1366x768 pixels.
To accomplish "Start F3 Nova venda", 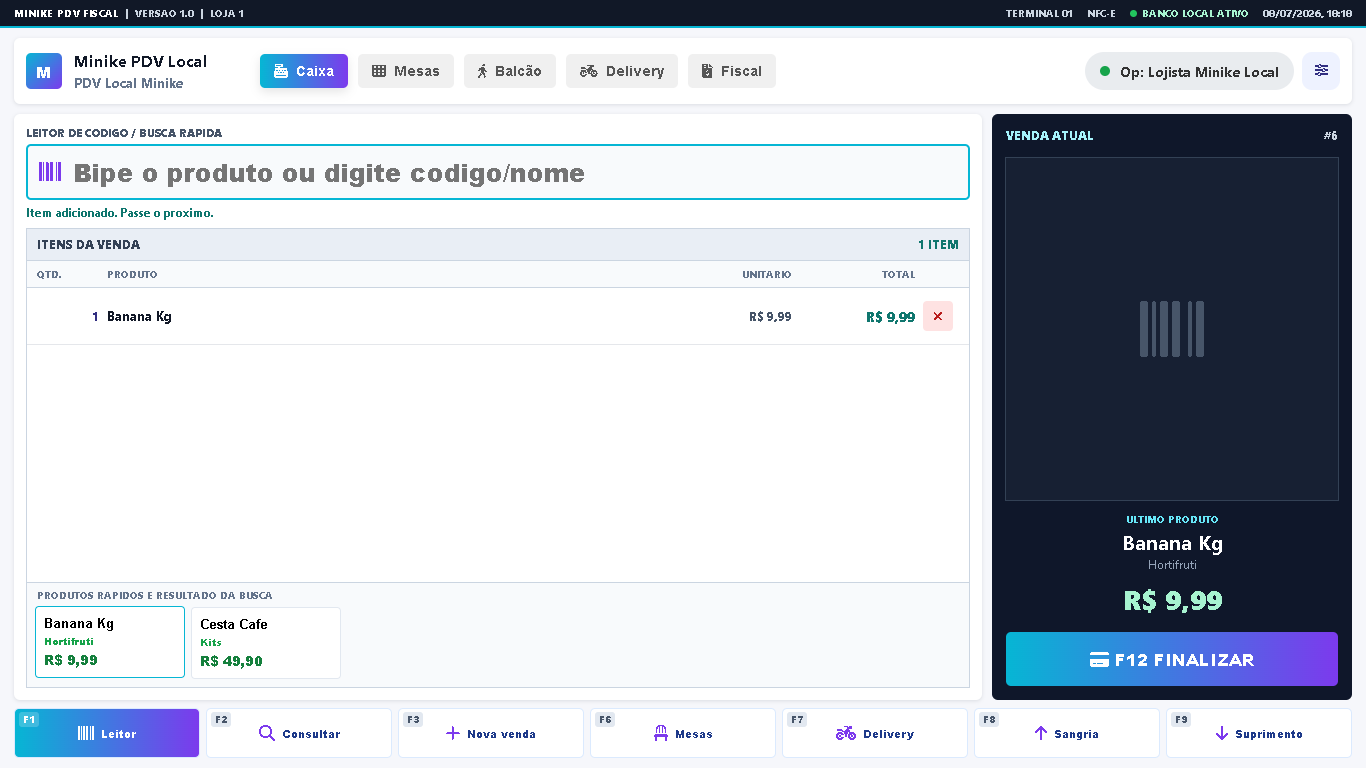I will [x=491, y=733].
